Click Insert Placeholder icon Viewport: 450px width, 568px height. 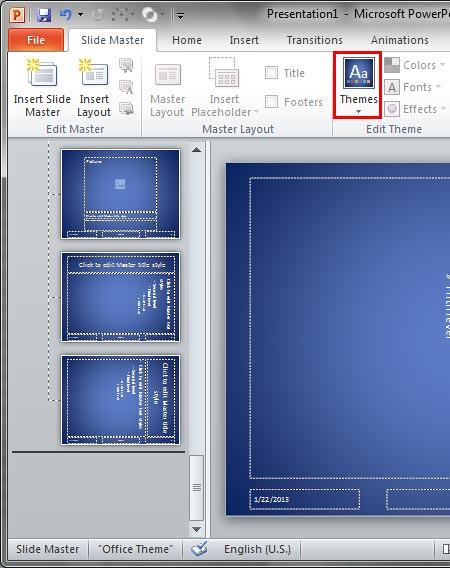(224, 73)
